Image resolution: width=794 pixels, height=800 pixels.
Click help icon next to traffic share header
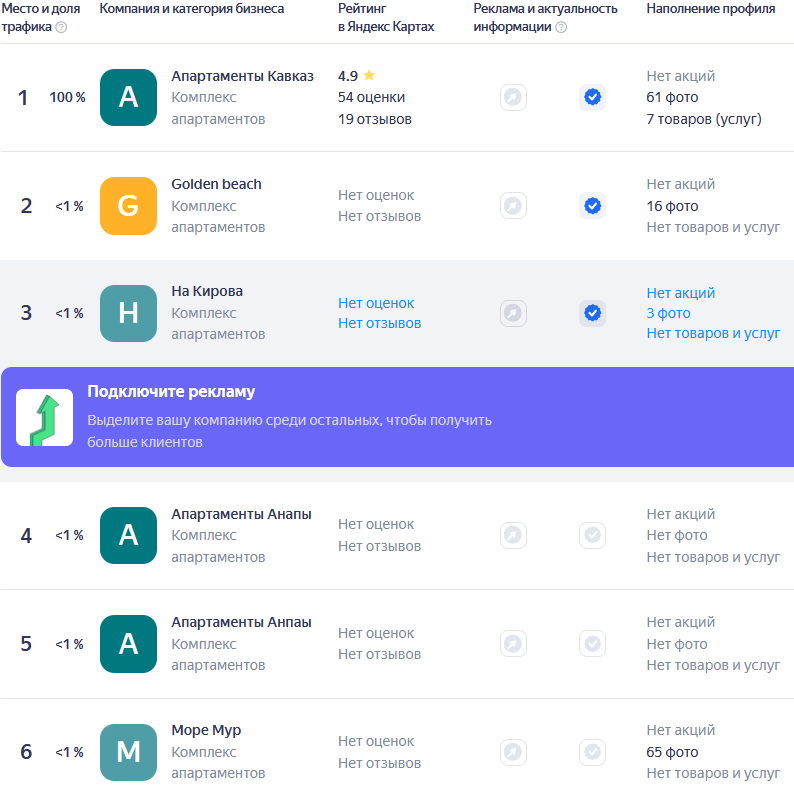pos(61,27)
